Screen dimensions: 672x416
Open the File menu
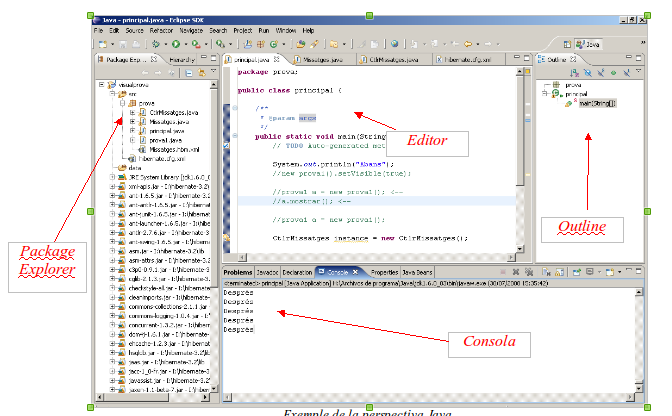tap(98, 30)
